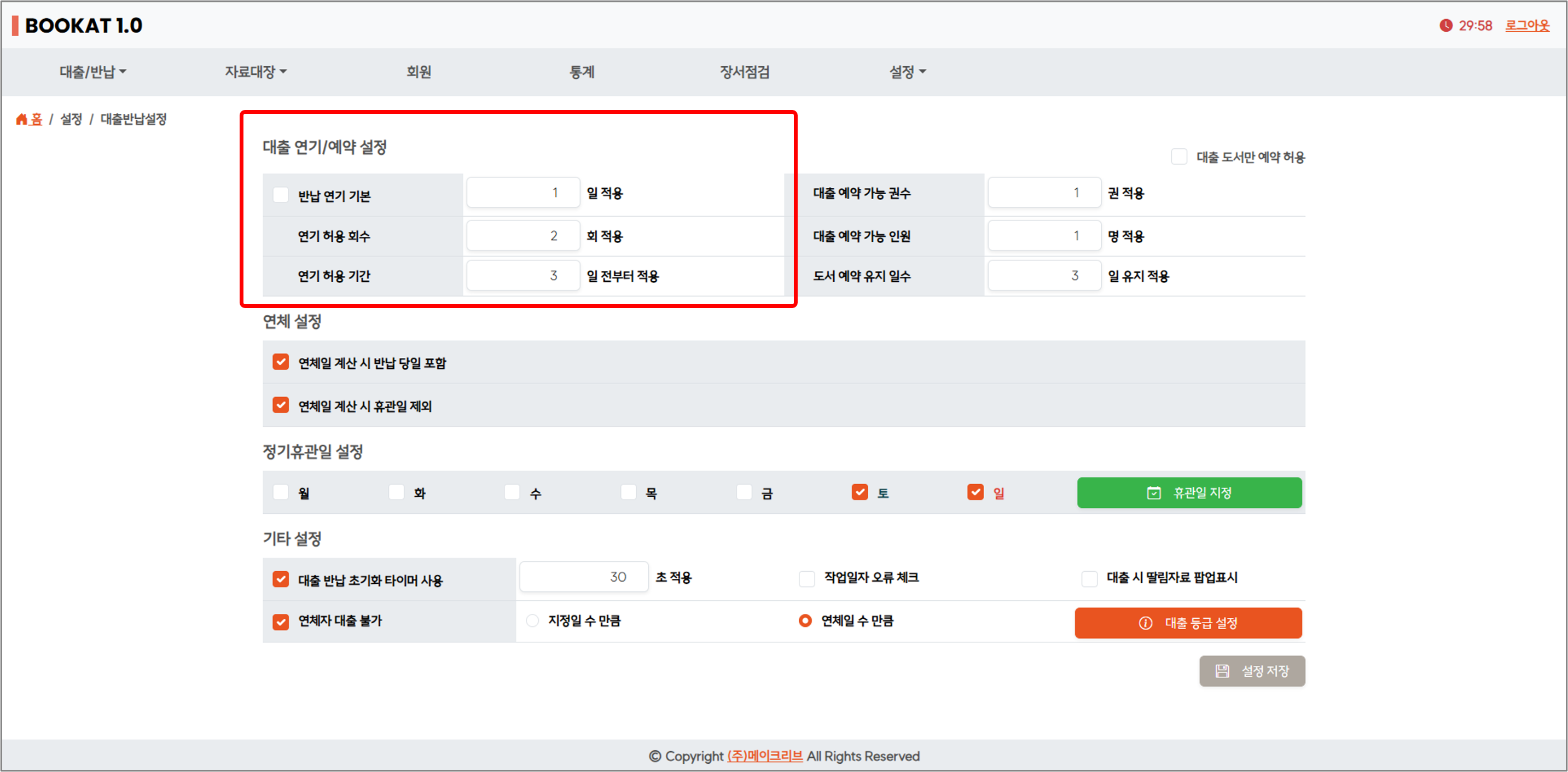Go to the 통계 menu
The image size is (1568, 772).
[x=582, y=72]
